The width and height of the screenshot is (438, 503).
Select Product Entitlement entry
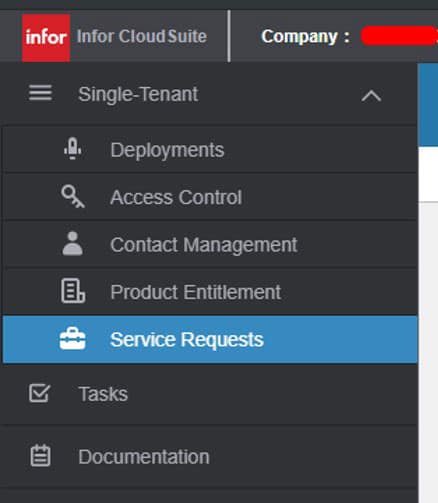point(210,292)
